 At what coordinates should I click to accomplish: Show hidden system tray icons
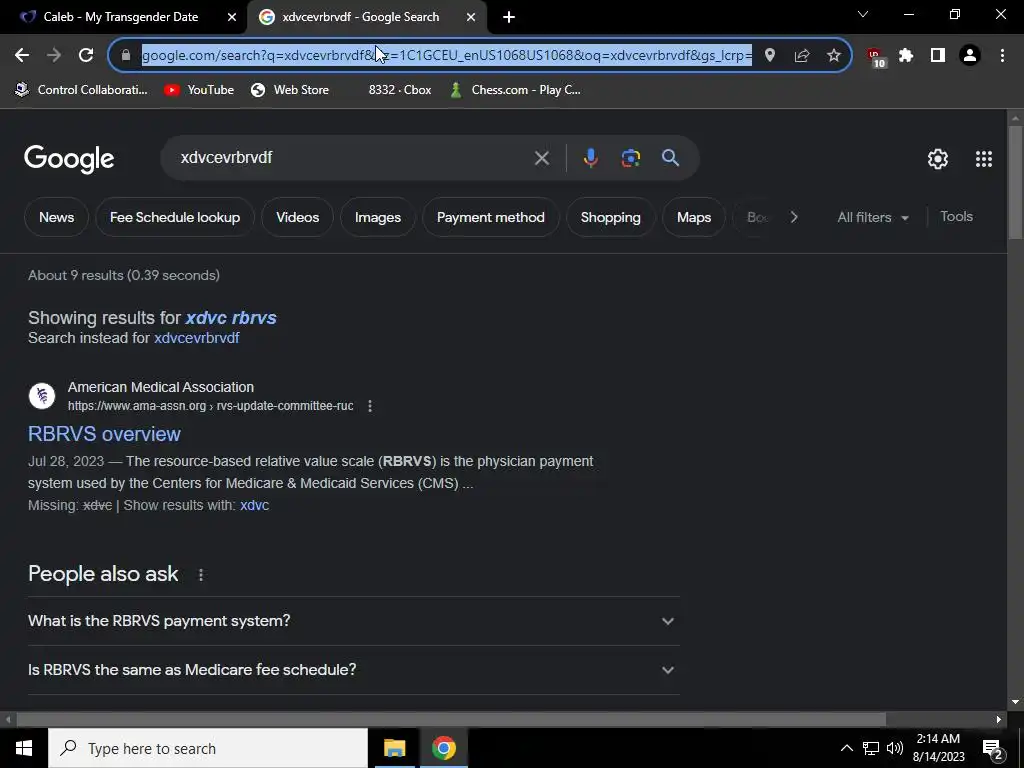pos(846,748)
